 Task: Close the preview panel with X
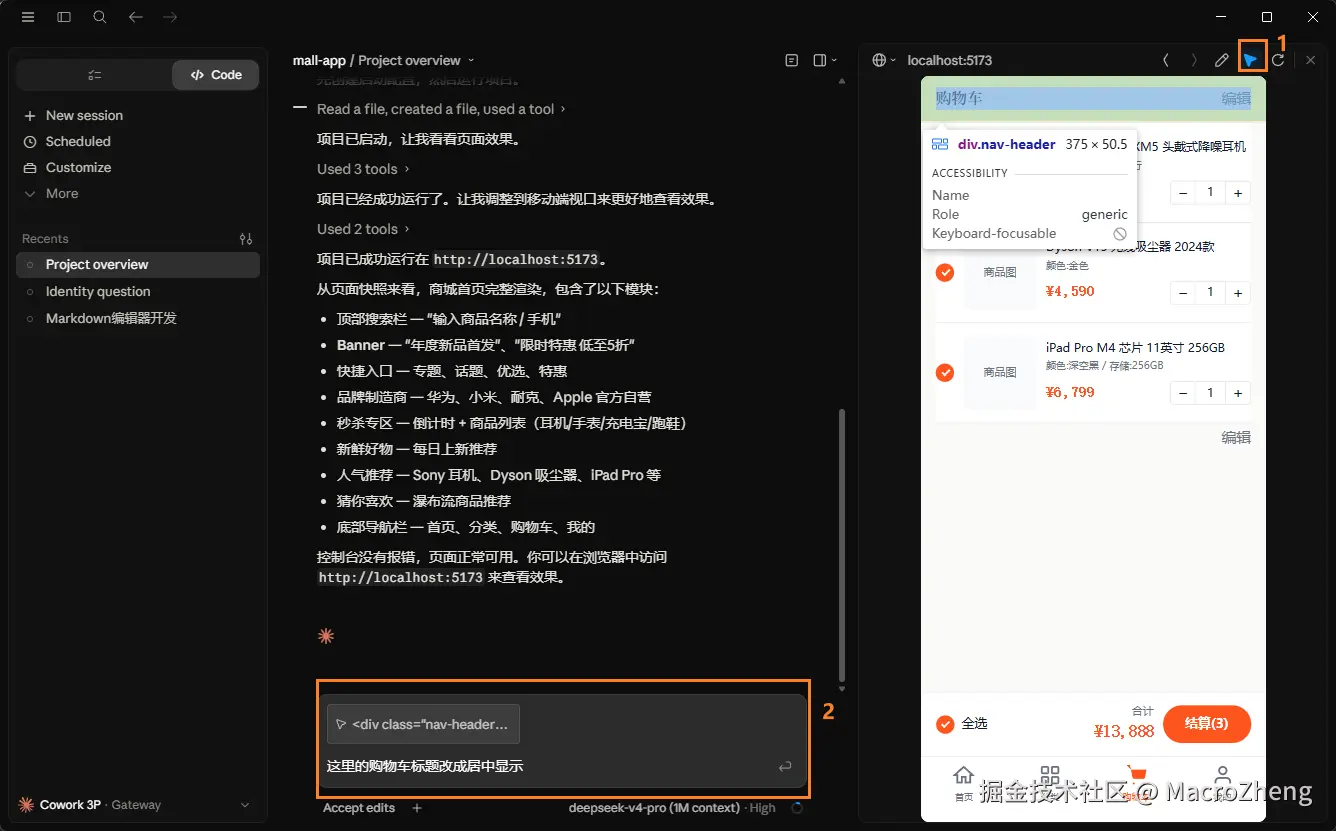(x=1311, y=61)
